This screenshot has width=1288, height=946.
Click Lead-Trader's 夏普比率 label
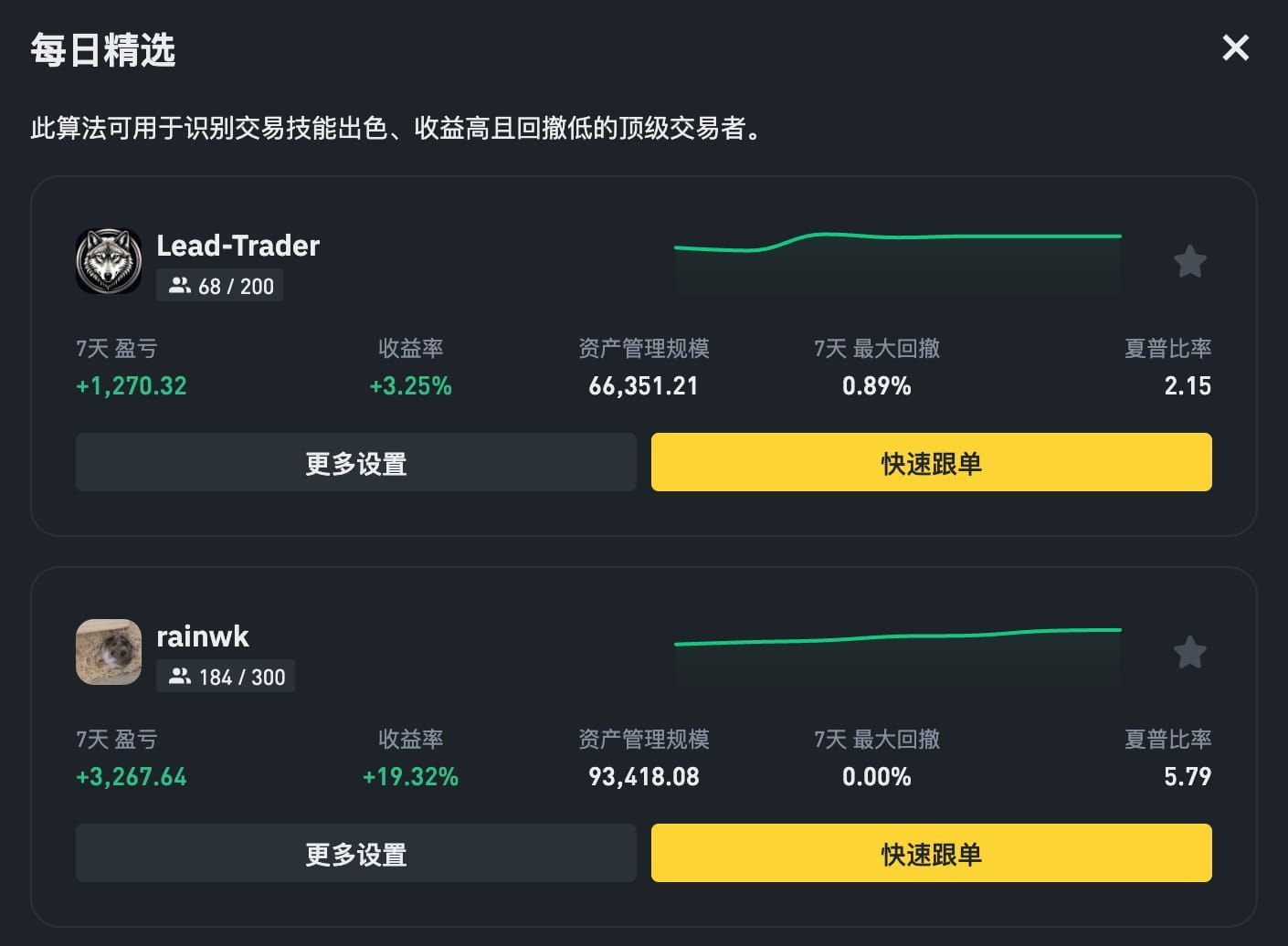coord(1167,348)
